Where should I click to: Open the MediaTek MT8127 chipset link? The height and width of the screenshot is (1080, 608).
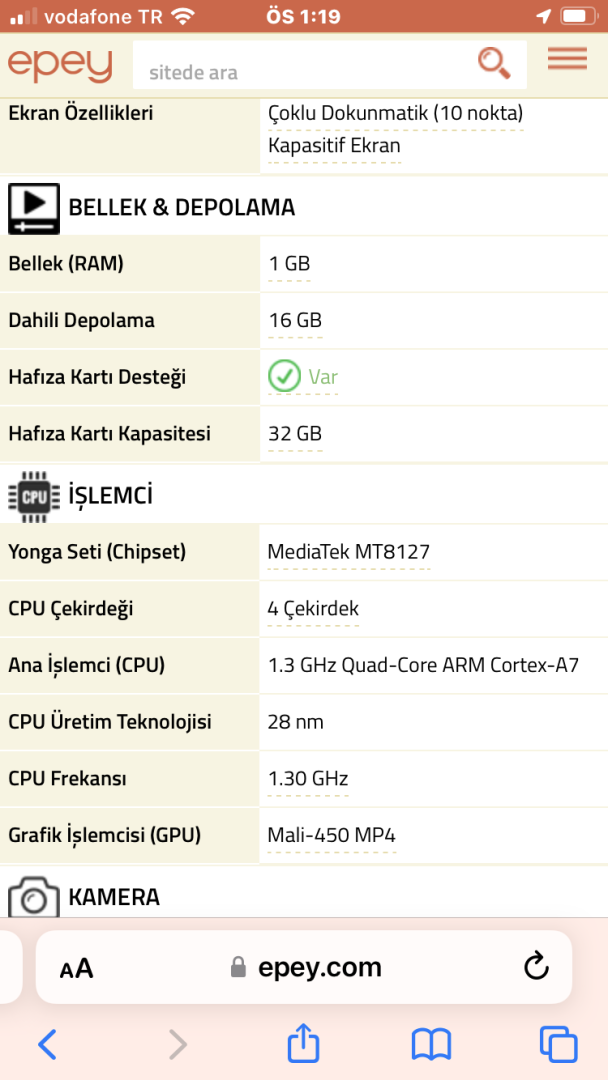349,552
